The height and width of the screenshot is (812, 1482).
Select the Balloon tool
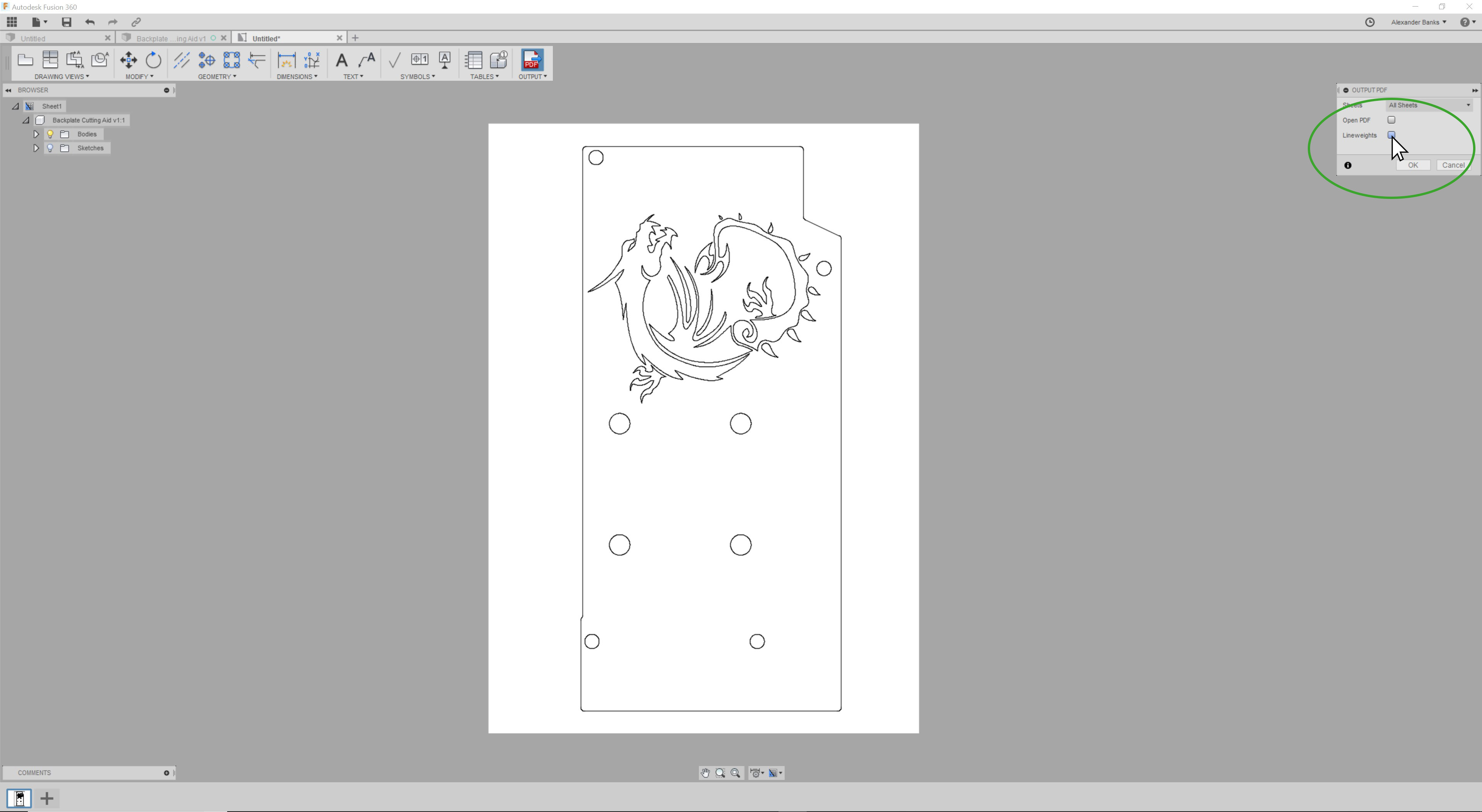(499, 60)
